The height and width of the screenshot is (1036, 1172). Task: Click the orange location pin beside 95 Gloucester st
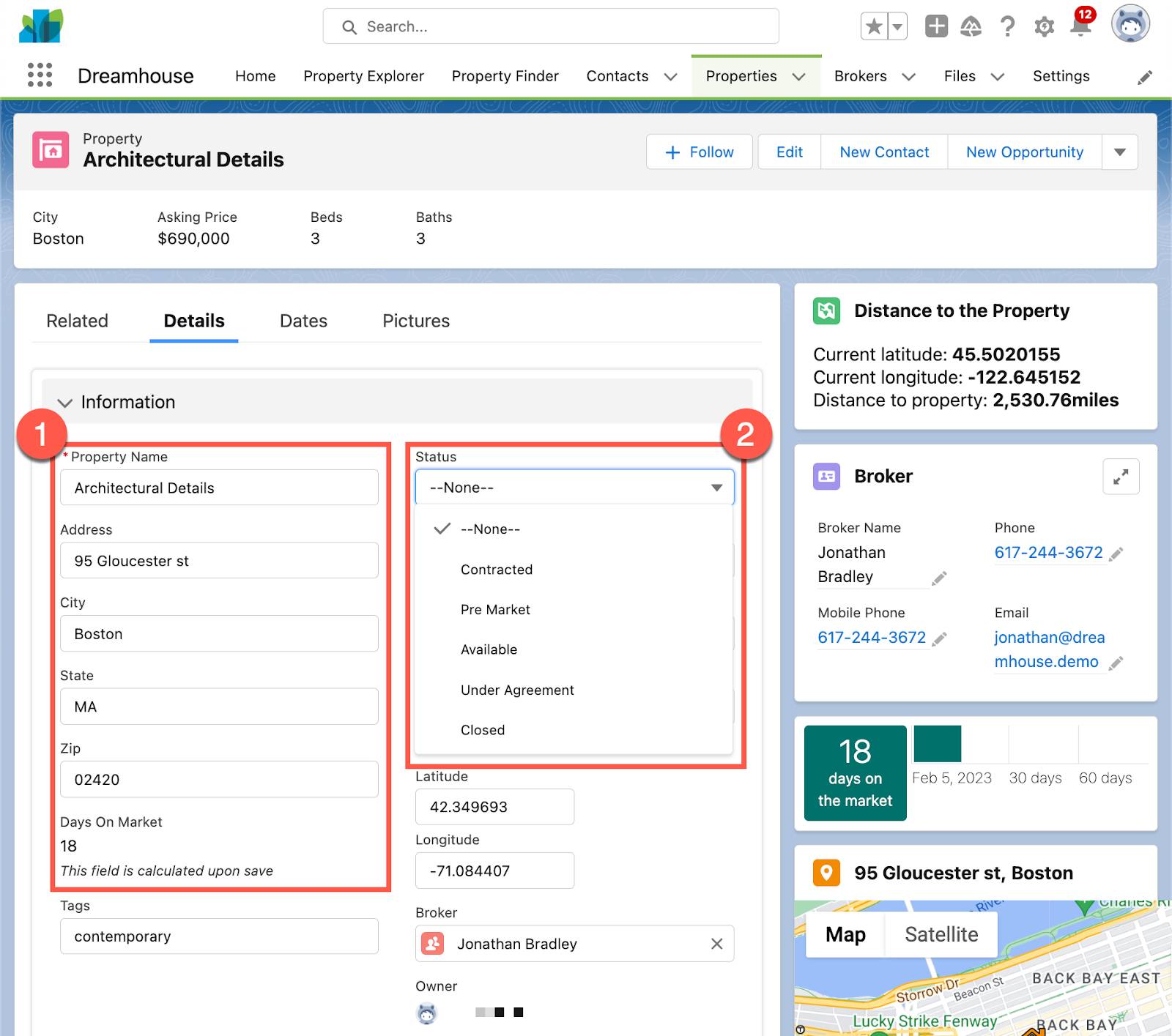826,872
